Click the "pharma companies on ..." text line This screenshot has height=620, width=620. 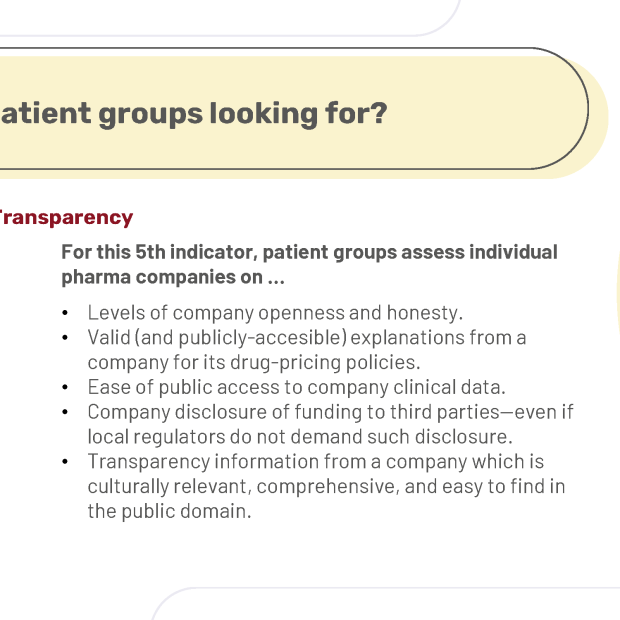(x=173, y=277)
